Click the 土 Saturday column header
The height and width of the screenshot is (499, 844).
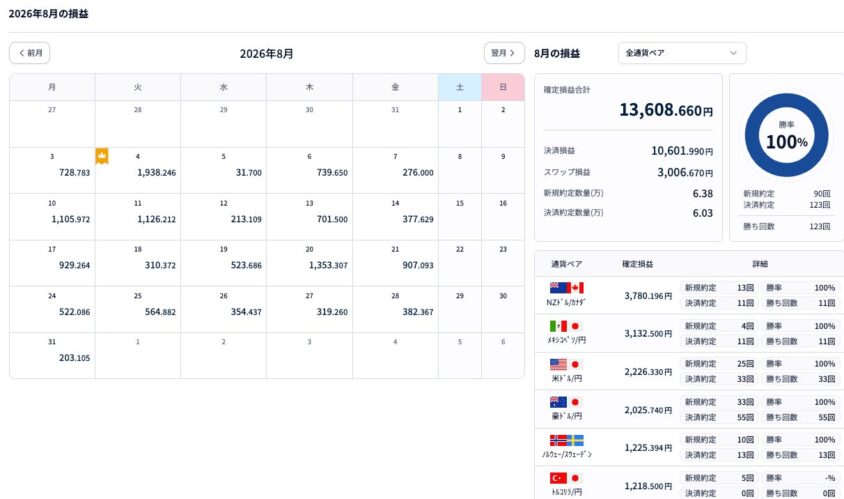[460, 87]
